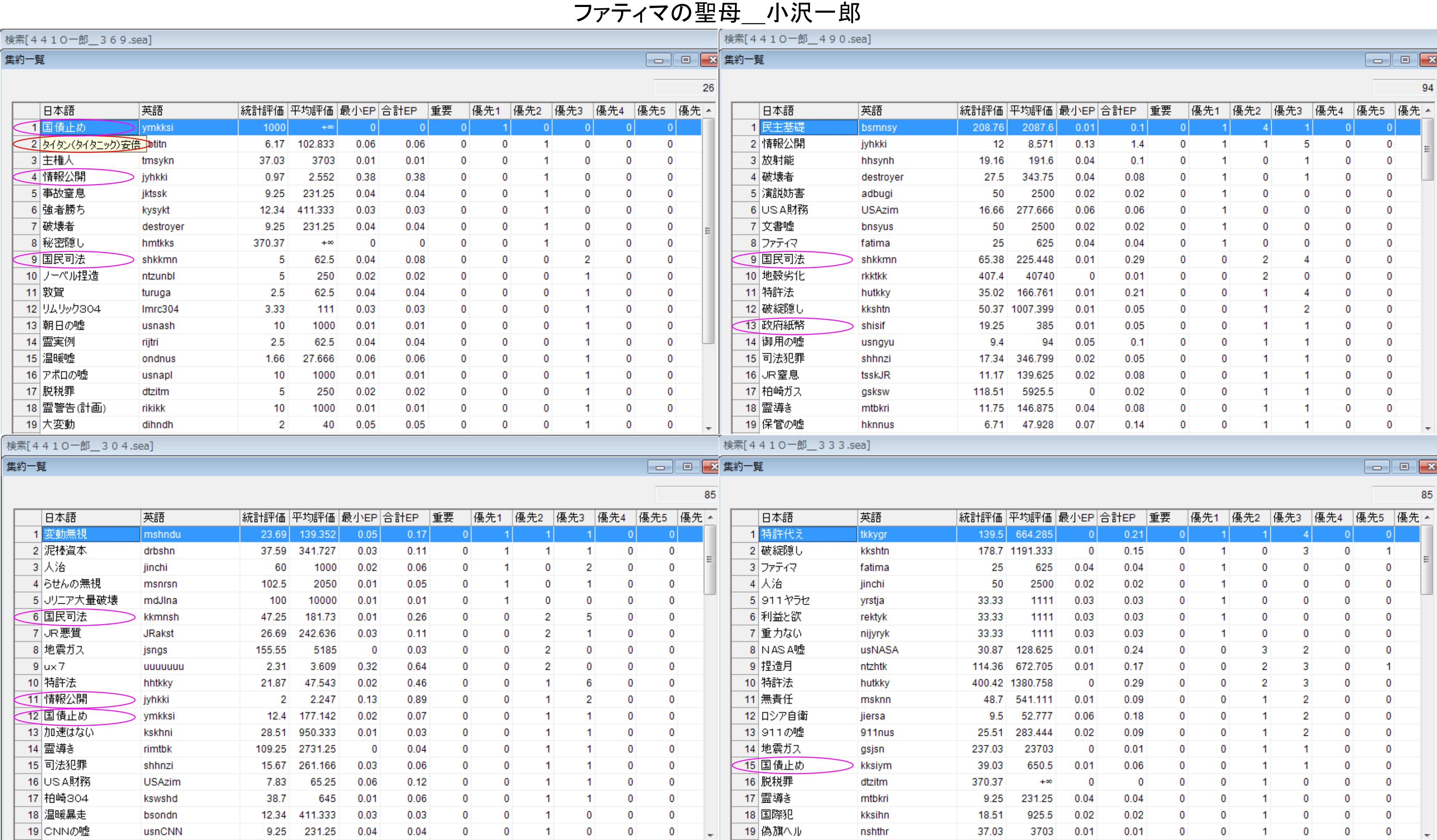The height and width of the screenshot is (840, 1437).
Task: Click the count field showing 26
Action: 684,88
